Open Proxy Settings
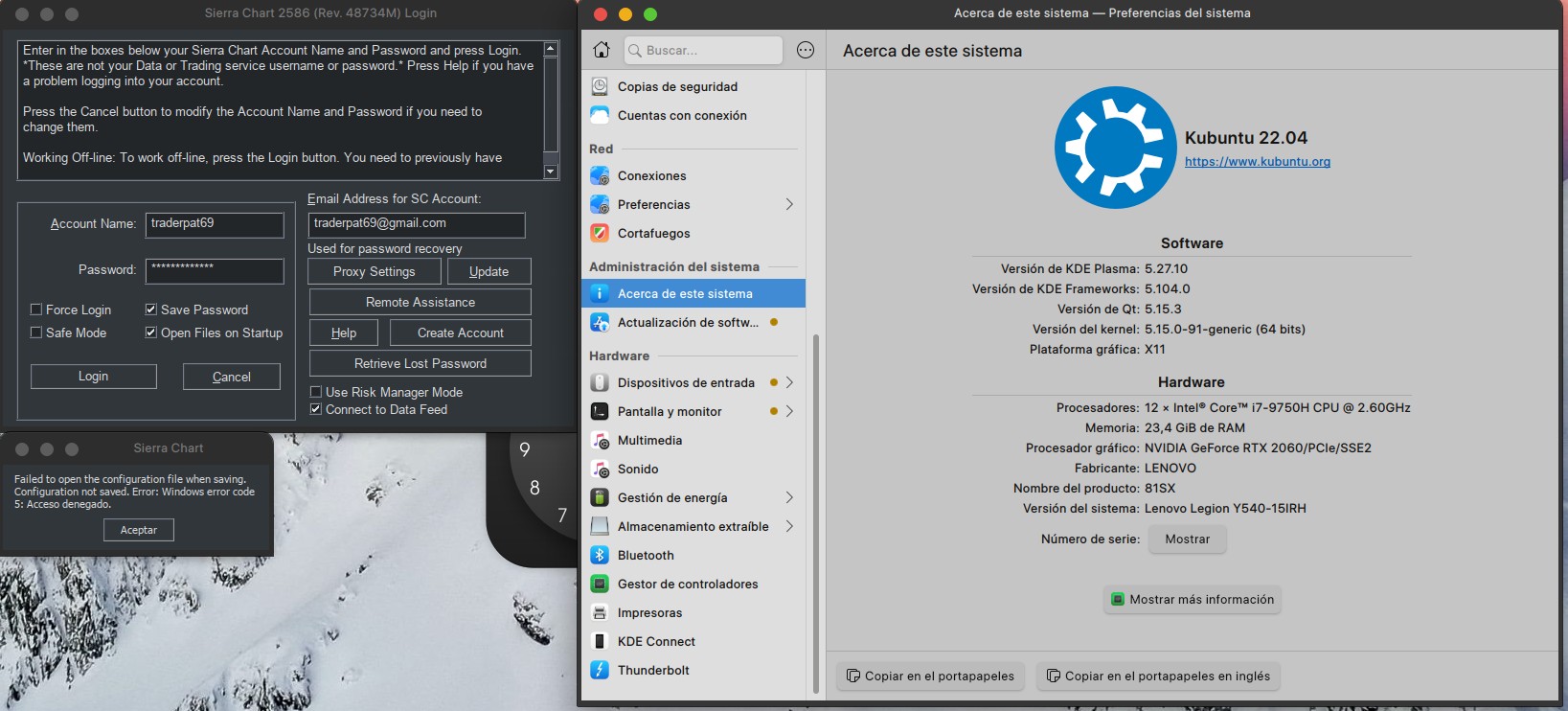 tap(375, 271)
